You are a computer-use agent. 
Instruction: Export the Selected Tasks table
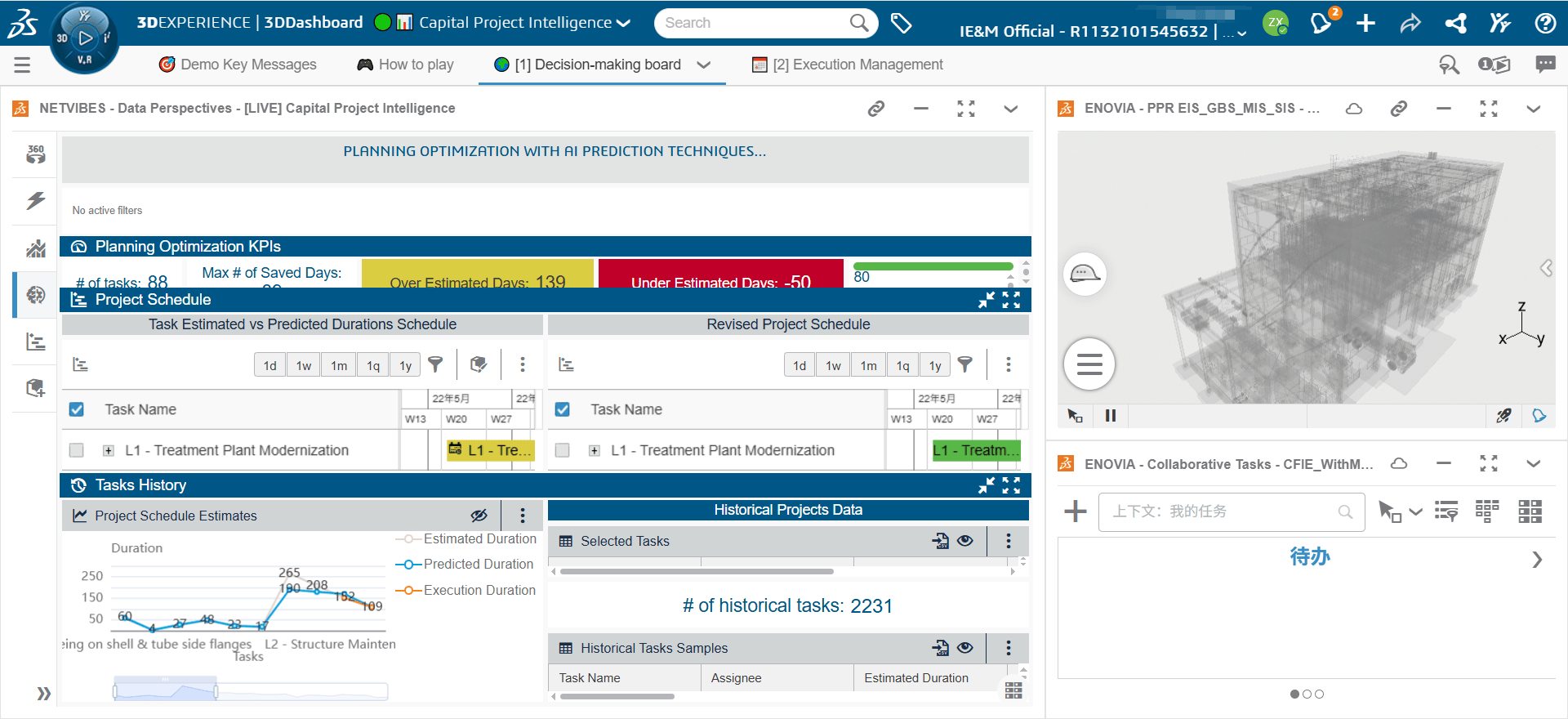pos(941,541)
